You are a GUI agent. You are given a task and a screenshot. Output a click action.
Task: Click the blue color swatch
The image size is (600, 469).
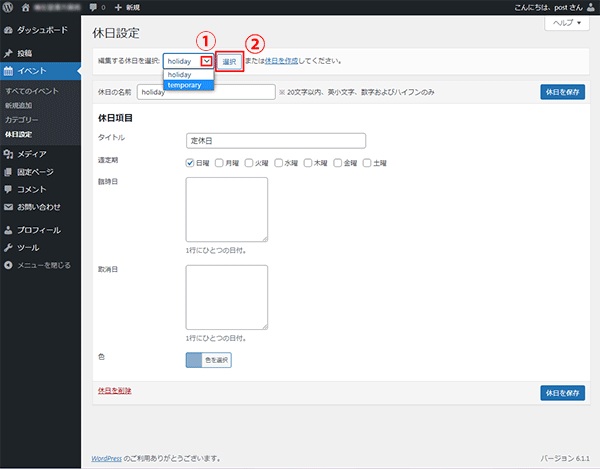194,360
